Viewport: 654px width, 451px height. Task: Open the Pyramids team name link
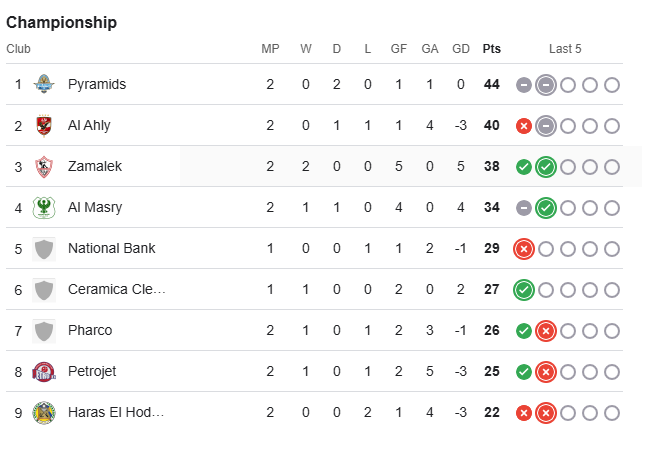click(x=97, y=84)
